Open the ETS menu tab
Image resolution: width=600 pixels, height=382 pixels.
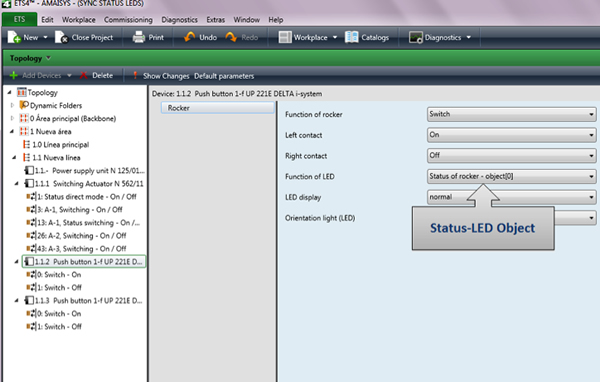(20, 20)
